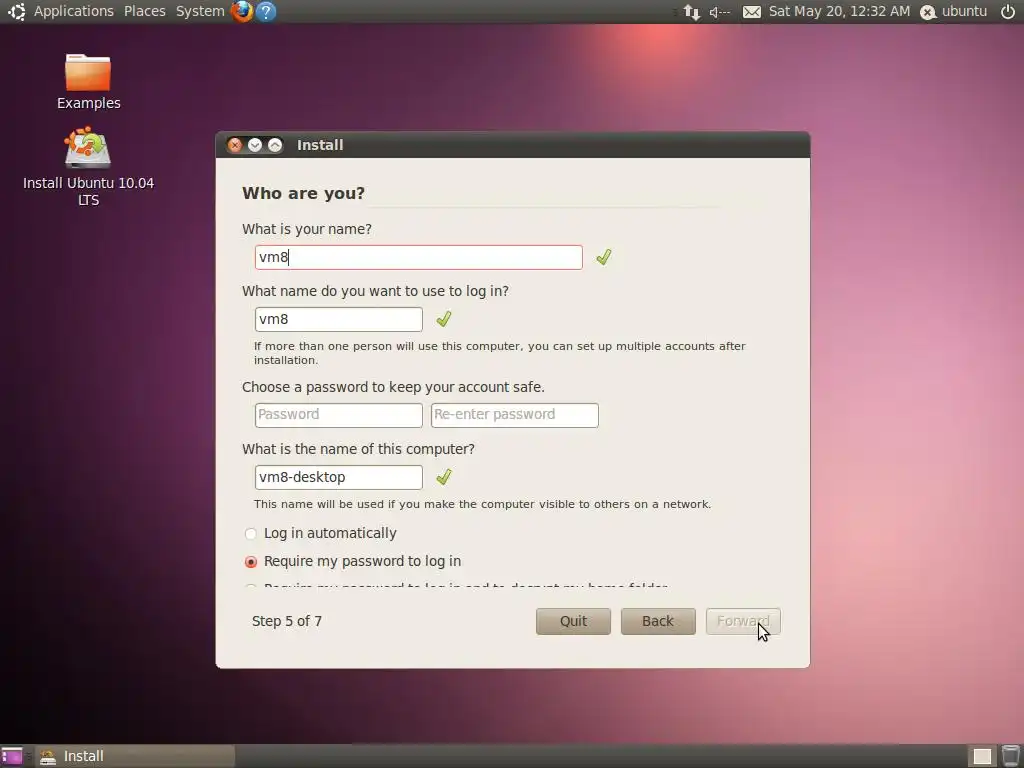Select the partially hidden encrypt home folder option
Screen dimensions: 1024x768
pos(456,585)
